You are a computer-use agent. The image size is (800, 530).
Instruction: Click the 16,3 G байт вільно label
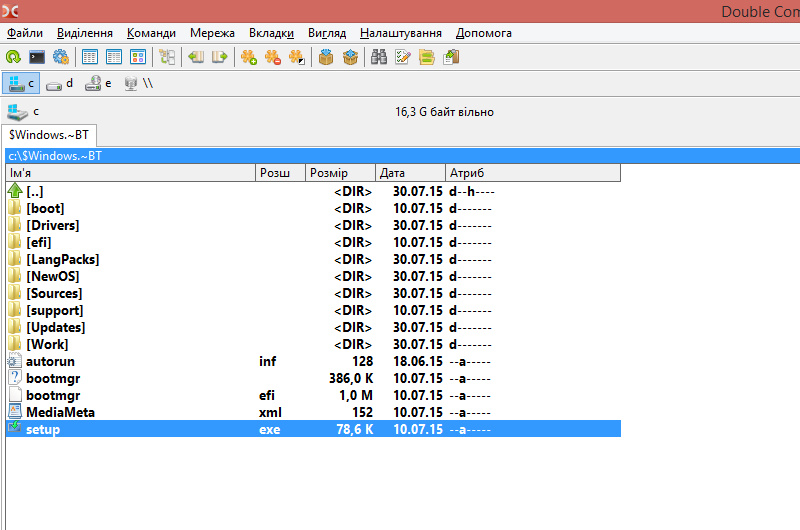pos(444,112)
